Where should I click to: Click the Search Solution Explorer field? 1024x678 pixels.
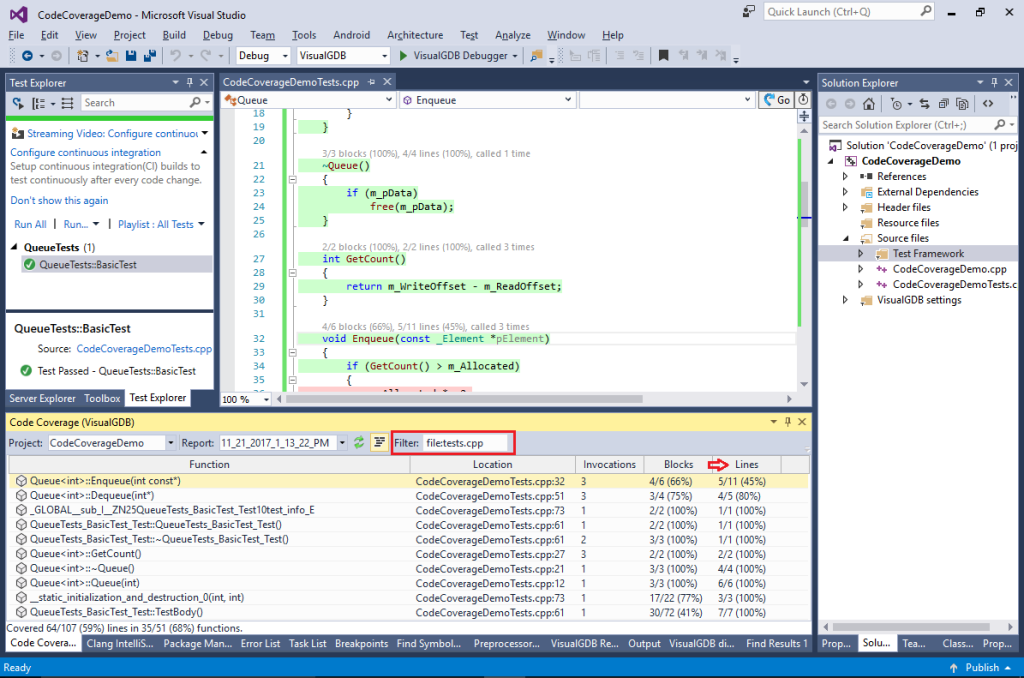click(906, 125)
